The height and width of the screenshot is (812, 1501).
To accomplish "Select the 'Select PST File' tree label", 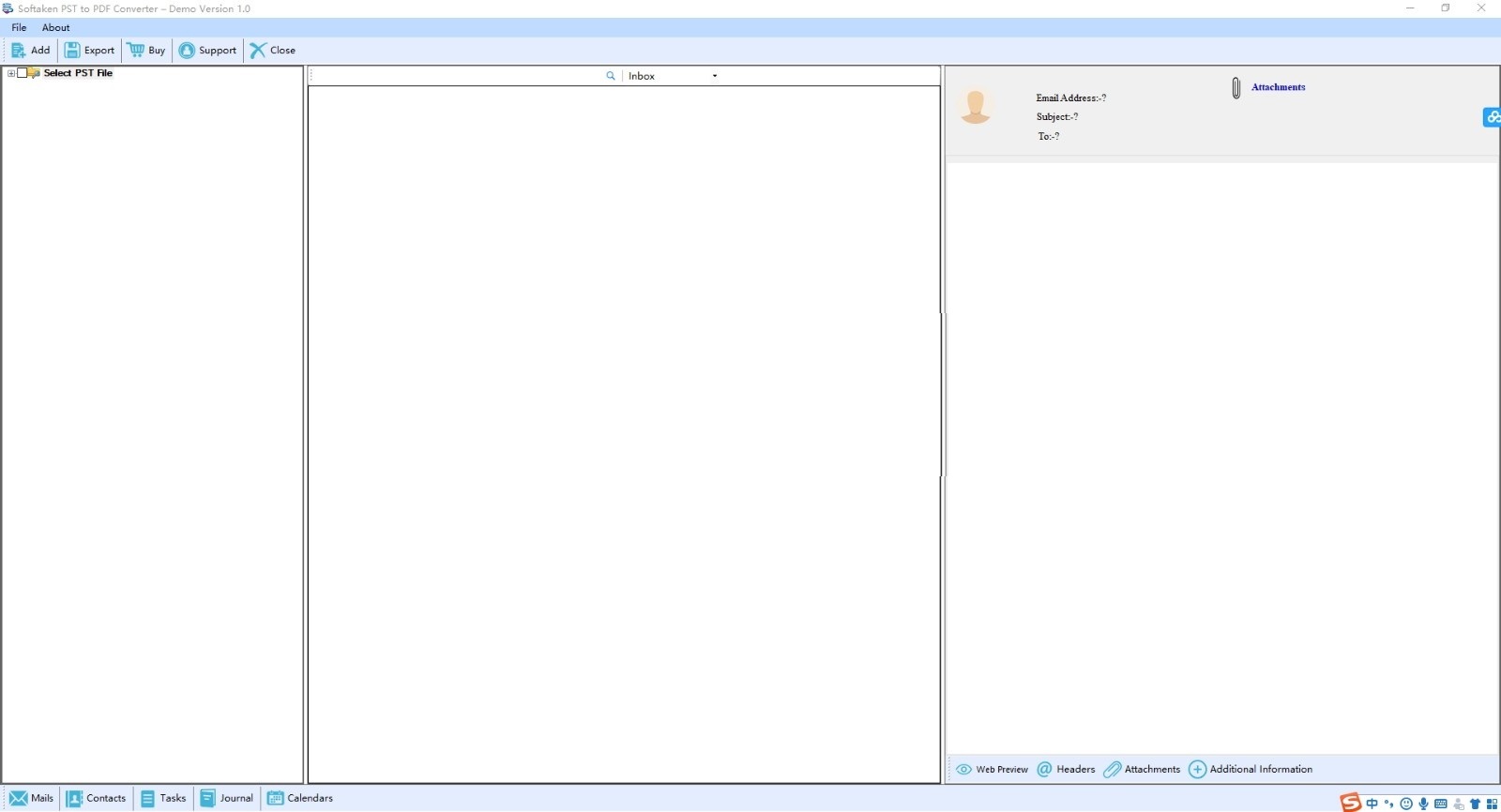I will (78, 73).
